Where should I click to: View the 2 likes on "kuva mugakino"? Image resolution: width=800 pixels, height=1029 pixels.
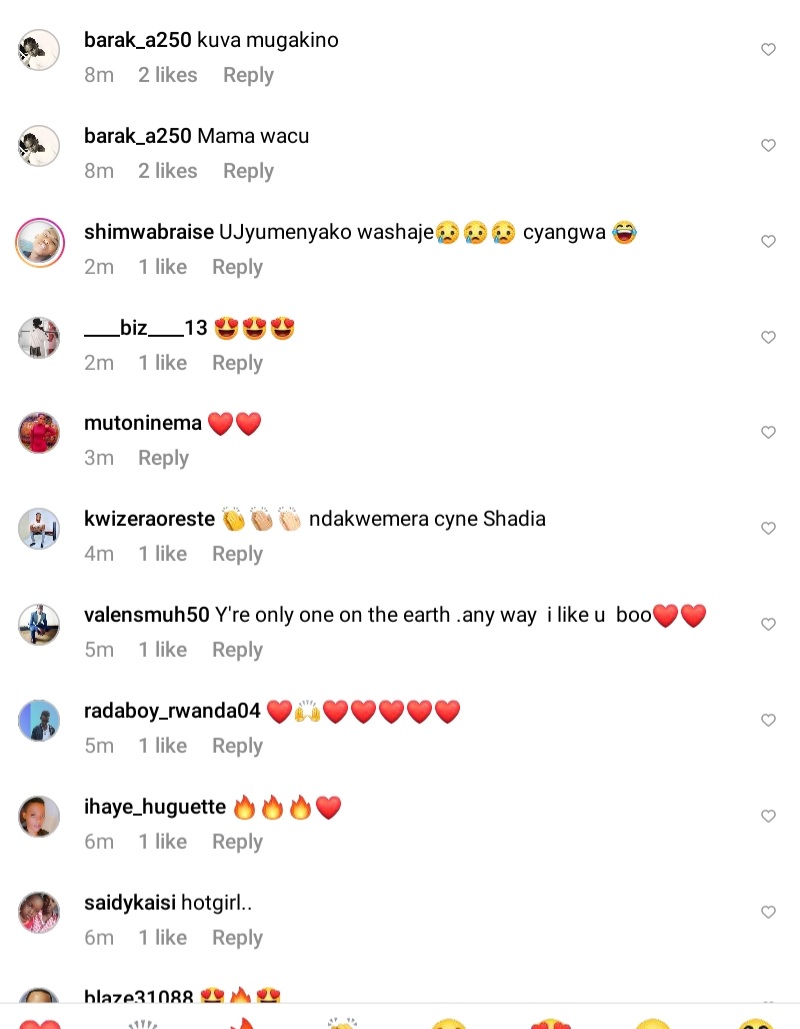167,75
